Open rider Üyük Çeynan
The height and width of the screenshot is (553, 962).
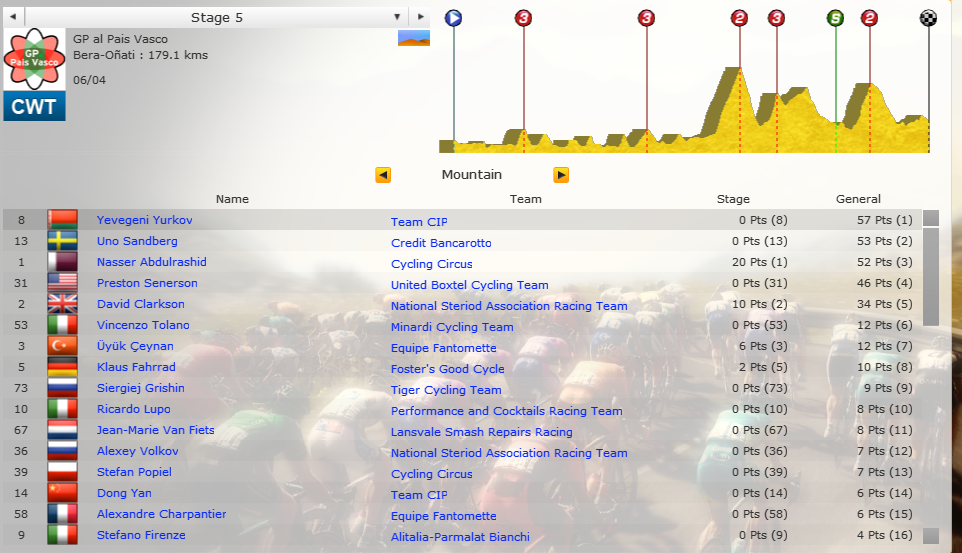pos(135,346)
